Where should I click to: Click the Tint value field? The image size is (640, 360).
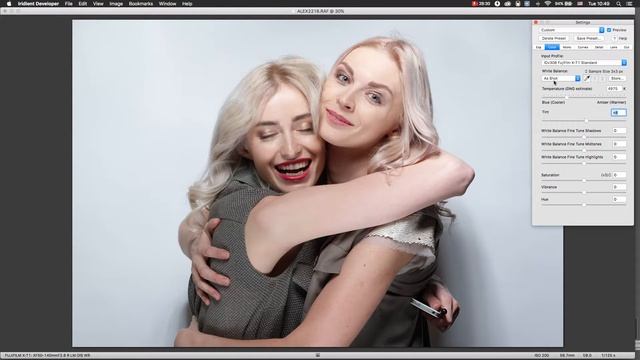click(619, 112)
